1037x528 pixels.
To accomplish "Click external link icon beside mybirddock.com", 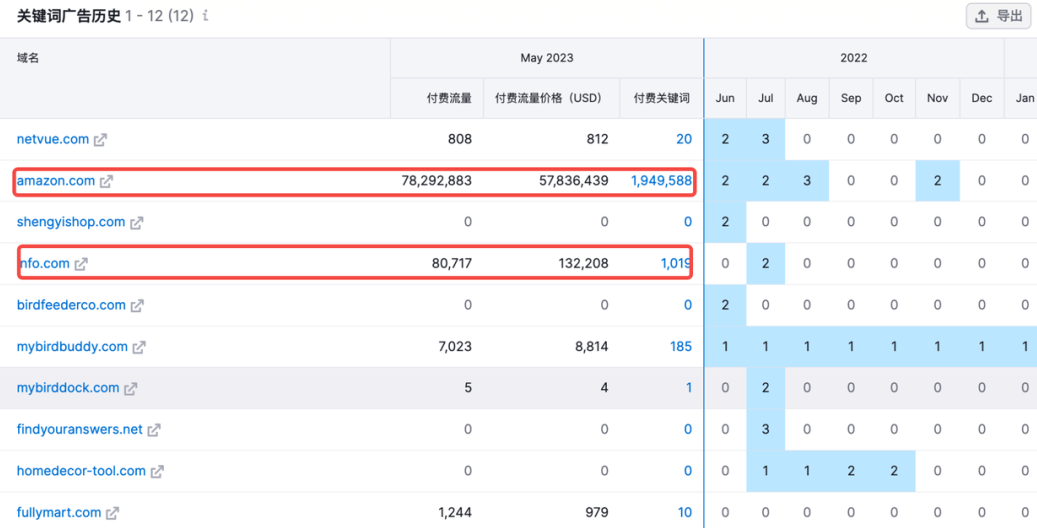I will [x=130, y=389].
